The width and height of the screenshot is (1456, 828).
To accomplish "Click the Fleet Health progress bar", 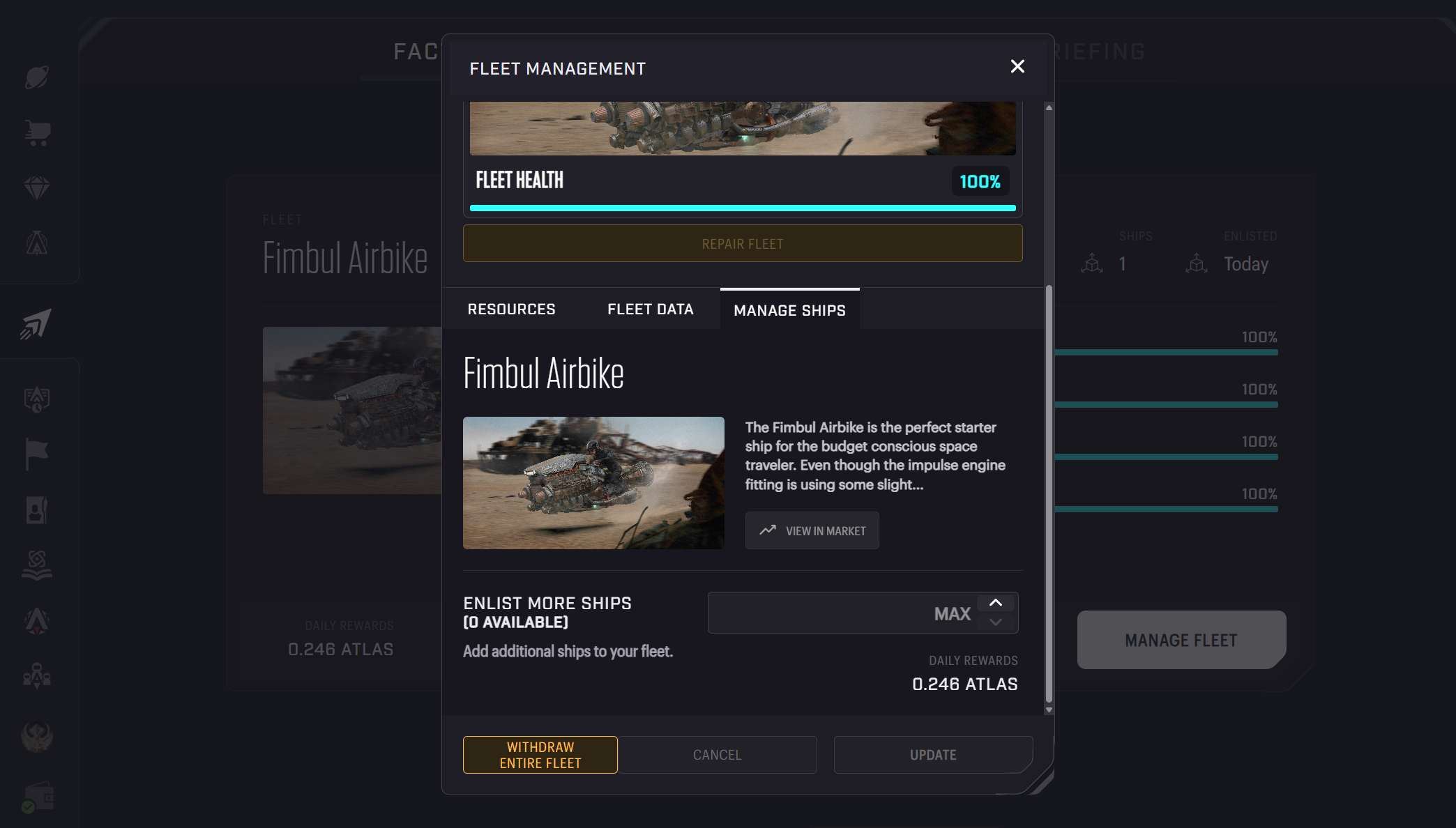I will tap(743, 208).
